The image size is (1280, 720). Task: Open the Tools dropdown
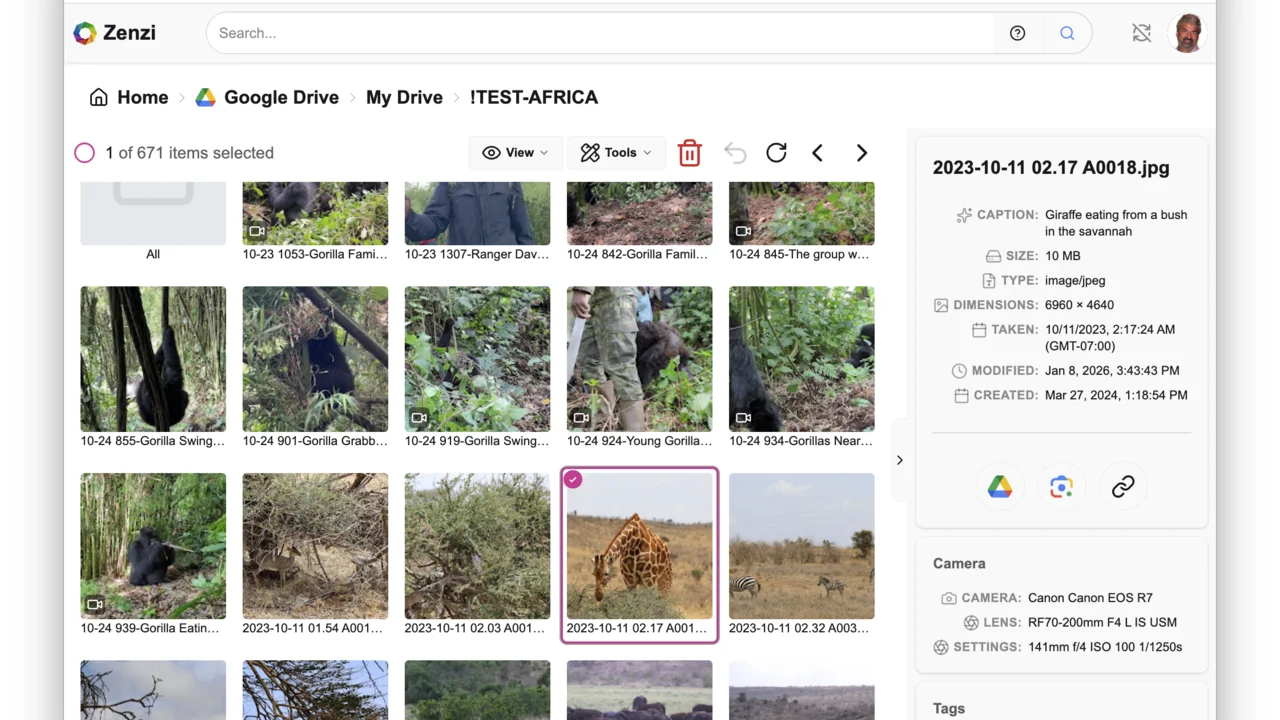click(616, 153)
